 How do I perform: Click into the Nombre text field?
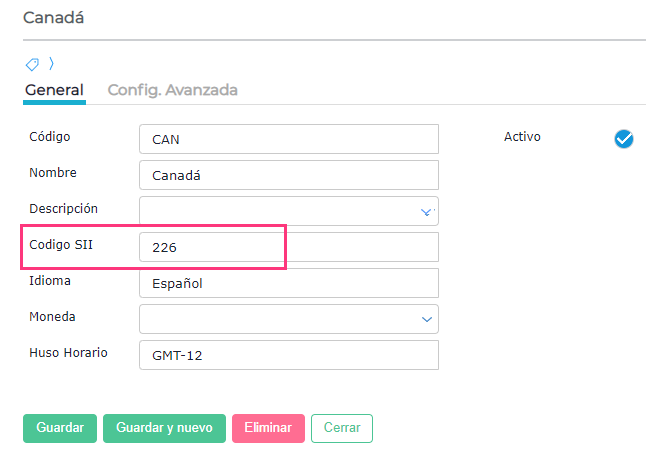pos(288,175)
